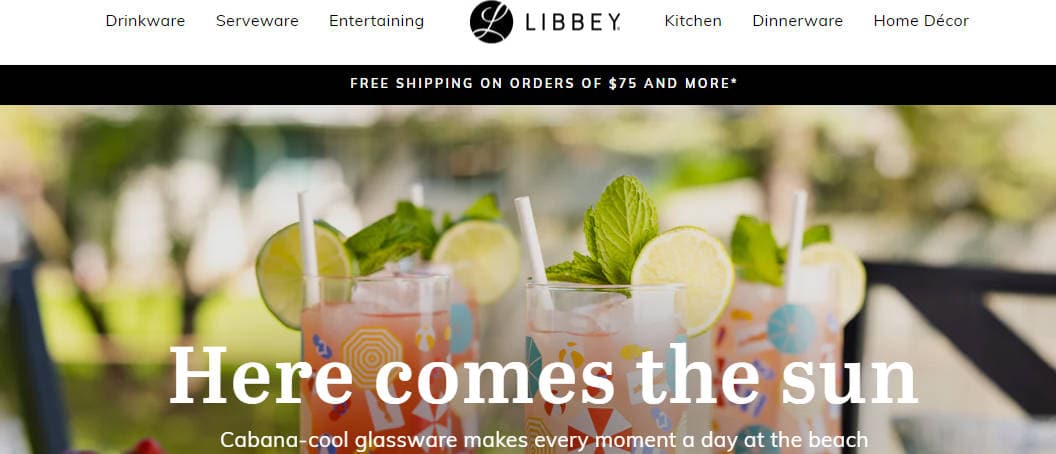Click the Here comes the sun headline

point(543,375)
